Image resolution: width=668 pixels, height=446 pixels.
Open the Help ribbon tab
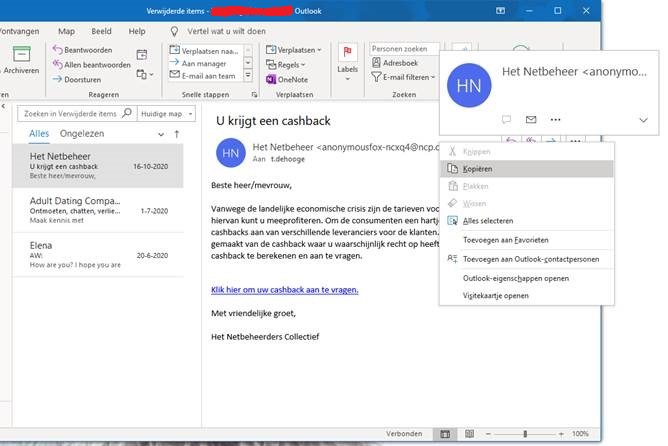[x=137, y=31]
